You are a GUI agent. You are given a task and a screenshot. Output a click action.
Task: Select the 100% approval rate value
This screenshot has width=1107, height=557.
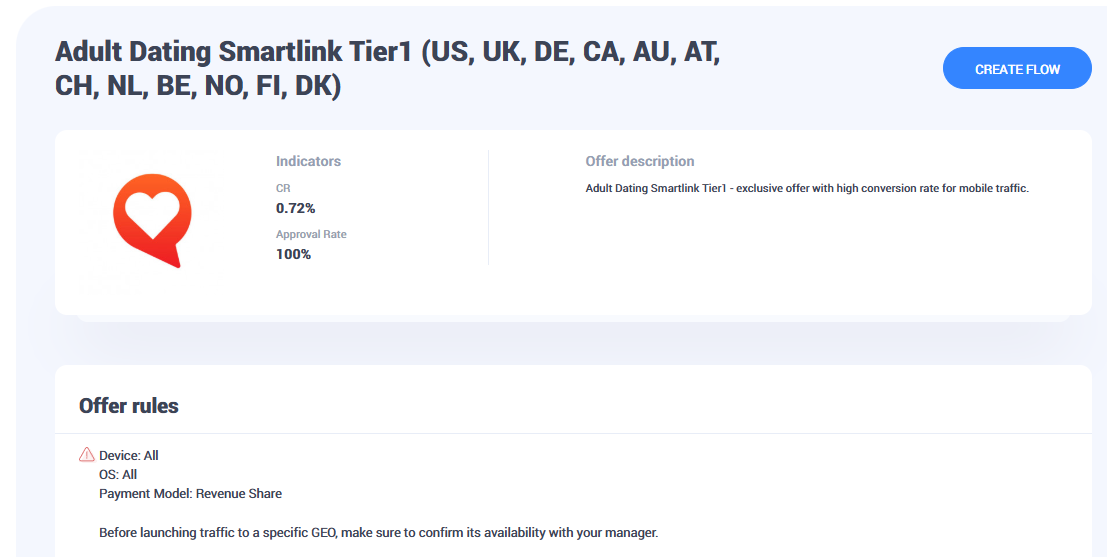click(293, 254)
